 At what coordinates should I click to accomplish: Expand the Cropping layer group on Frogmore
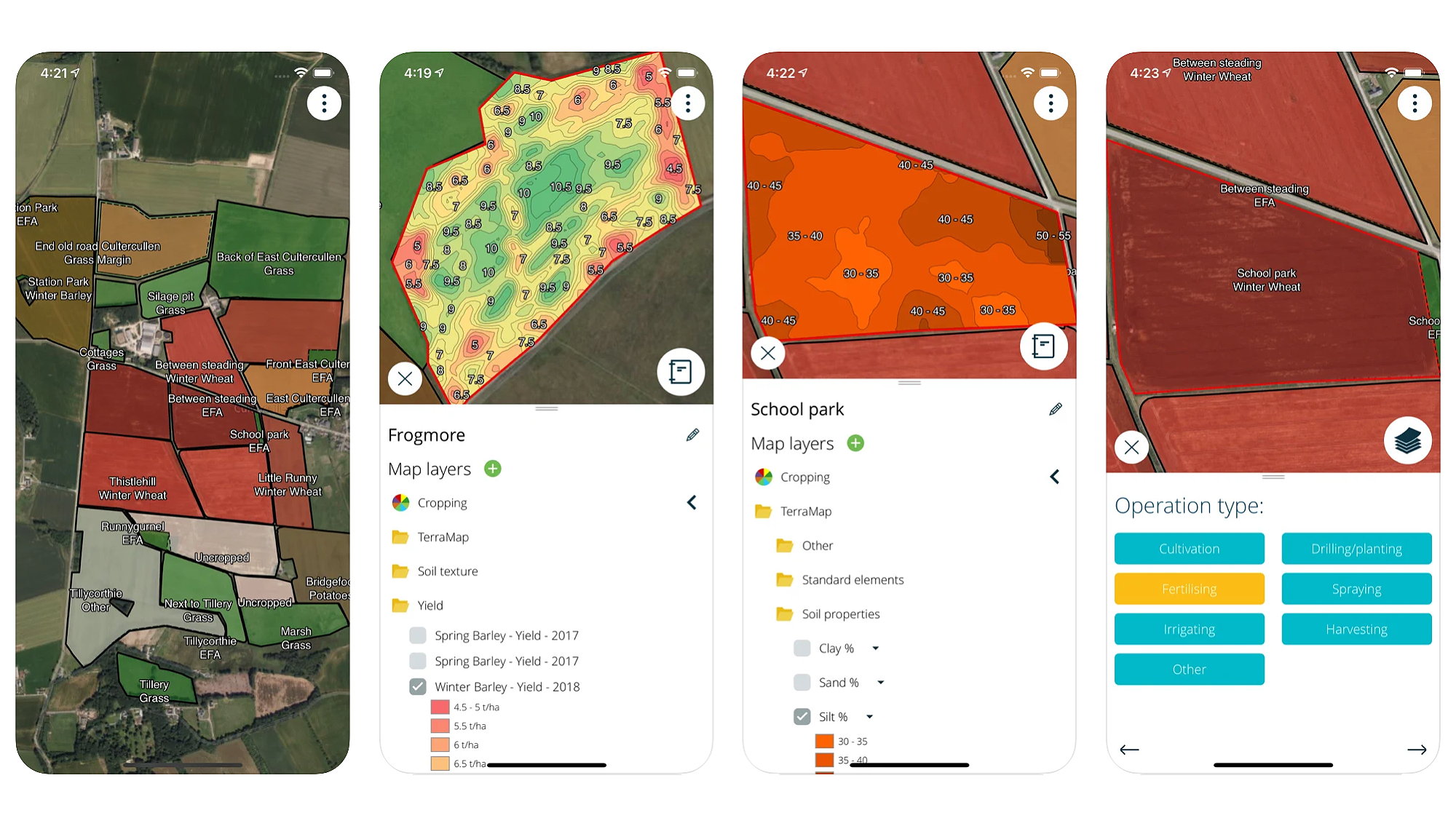pos(694,500)
